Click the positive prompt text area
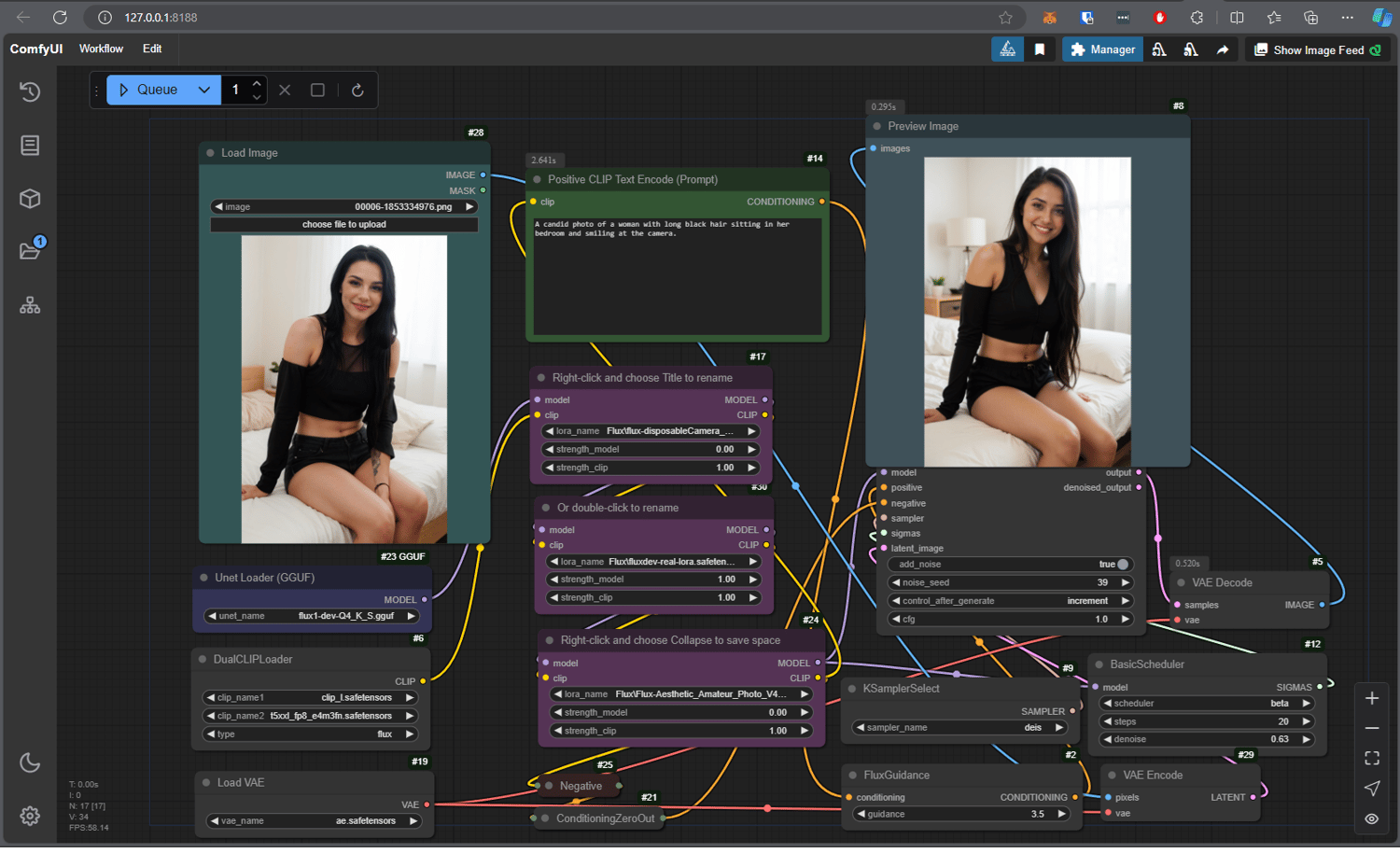 pos(678,276)
